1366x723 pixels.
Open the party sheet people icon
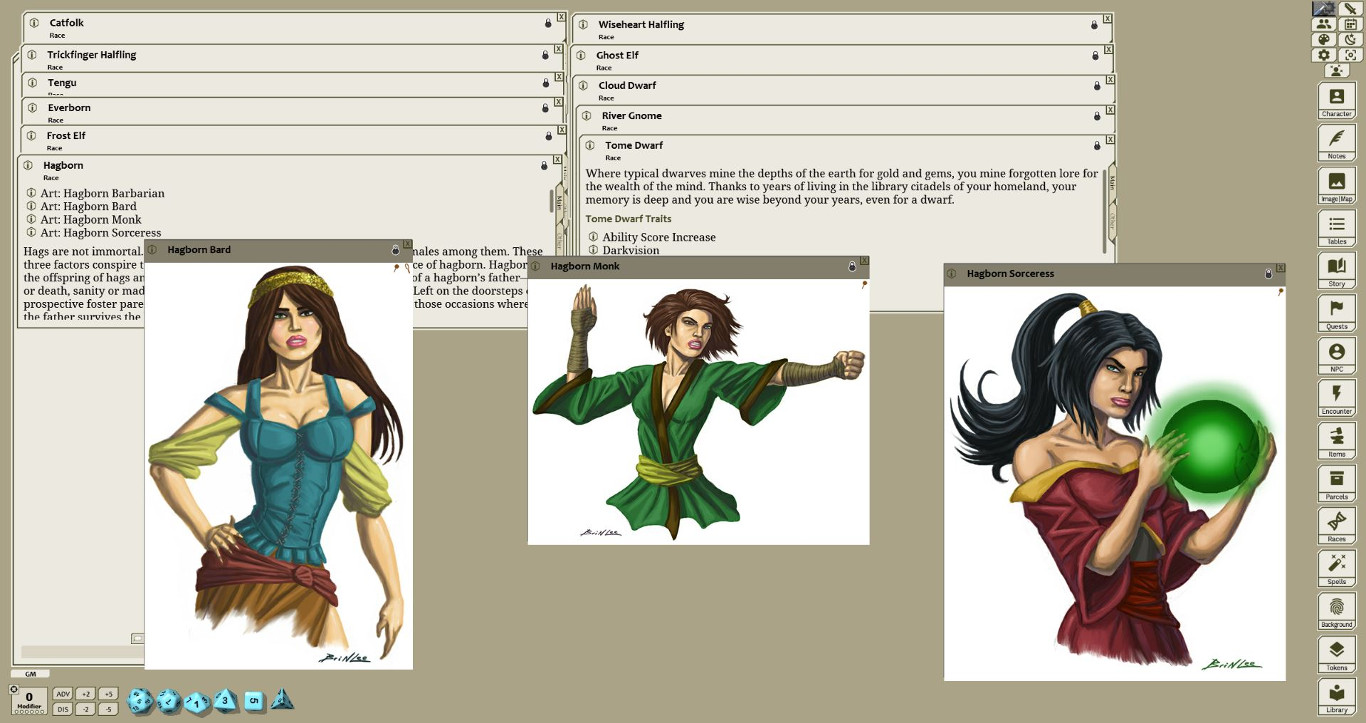point(1323,23)
